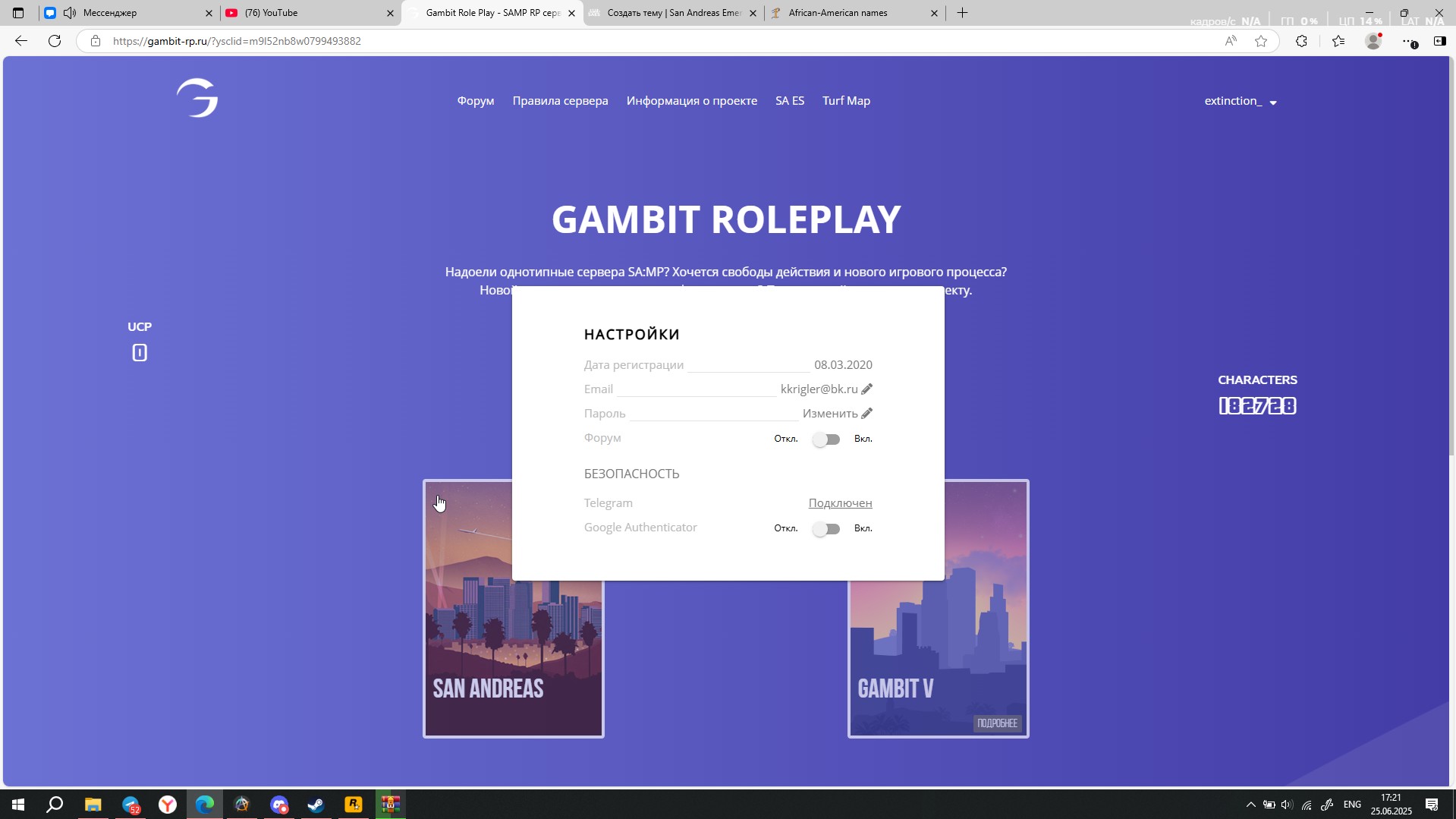Open Rockstar Games Launcher from taskbar
Screen dimensions: 1456x819
click(x=354, y=805)
